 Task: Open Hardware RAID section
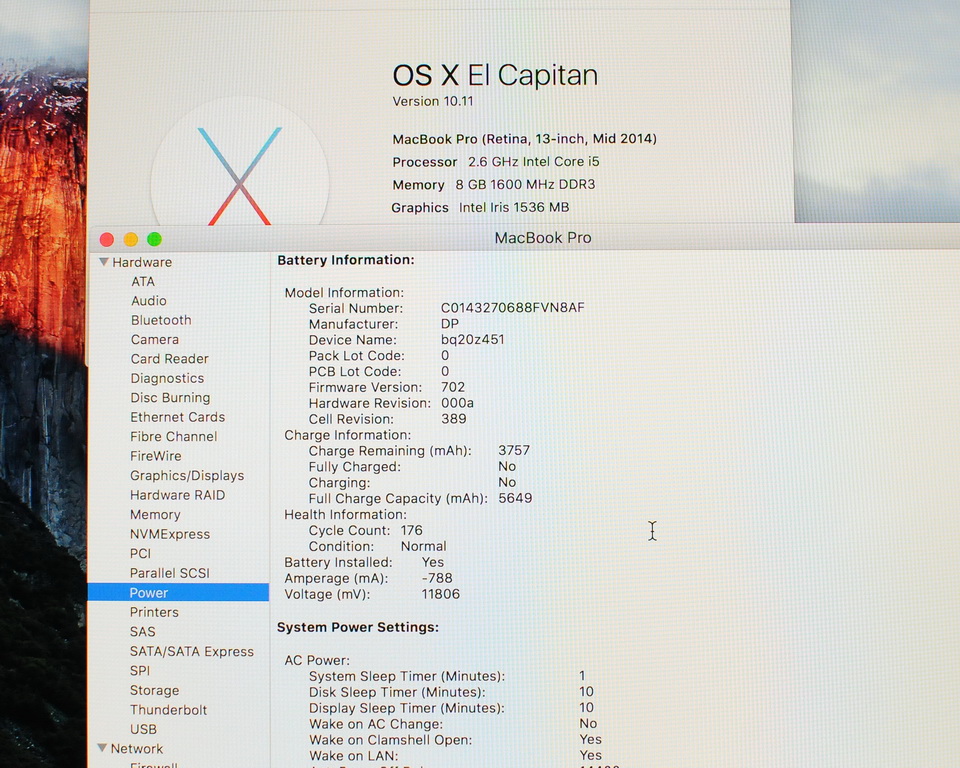coord(178,495)
